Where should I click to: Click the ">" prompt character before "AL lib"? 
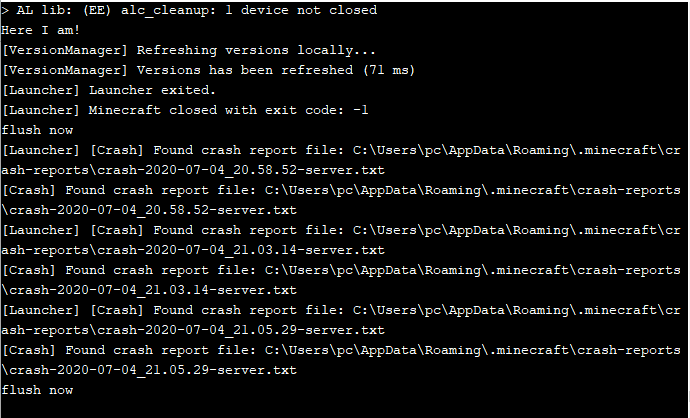(6, 10)
